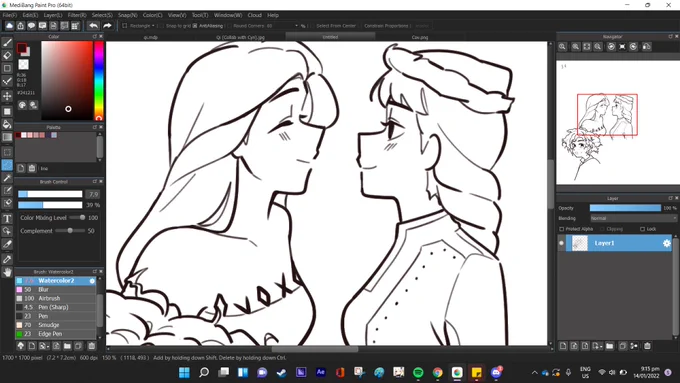Toggle Select From Center checkbox
Image resolution: width=680 pixels, height=383 pixels.
click(312, 26)
